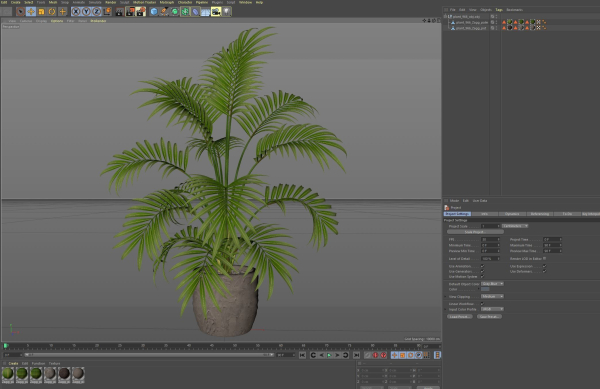Viewport: 600px width, 389px height.
Task: Toggle Y axis lock
Action: pos(86,12)
